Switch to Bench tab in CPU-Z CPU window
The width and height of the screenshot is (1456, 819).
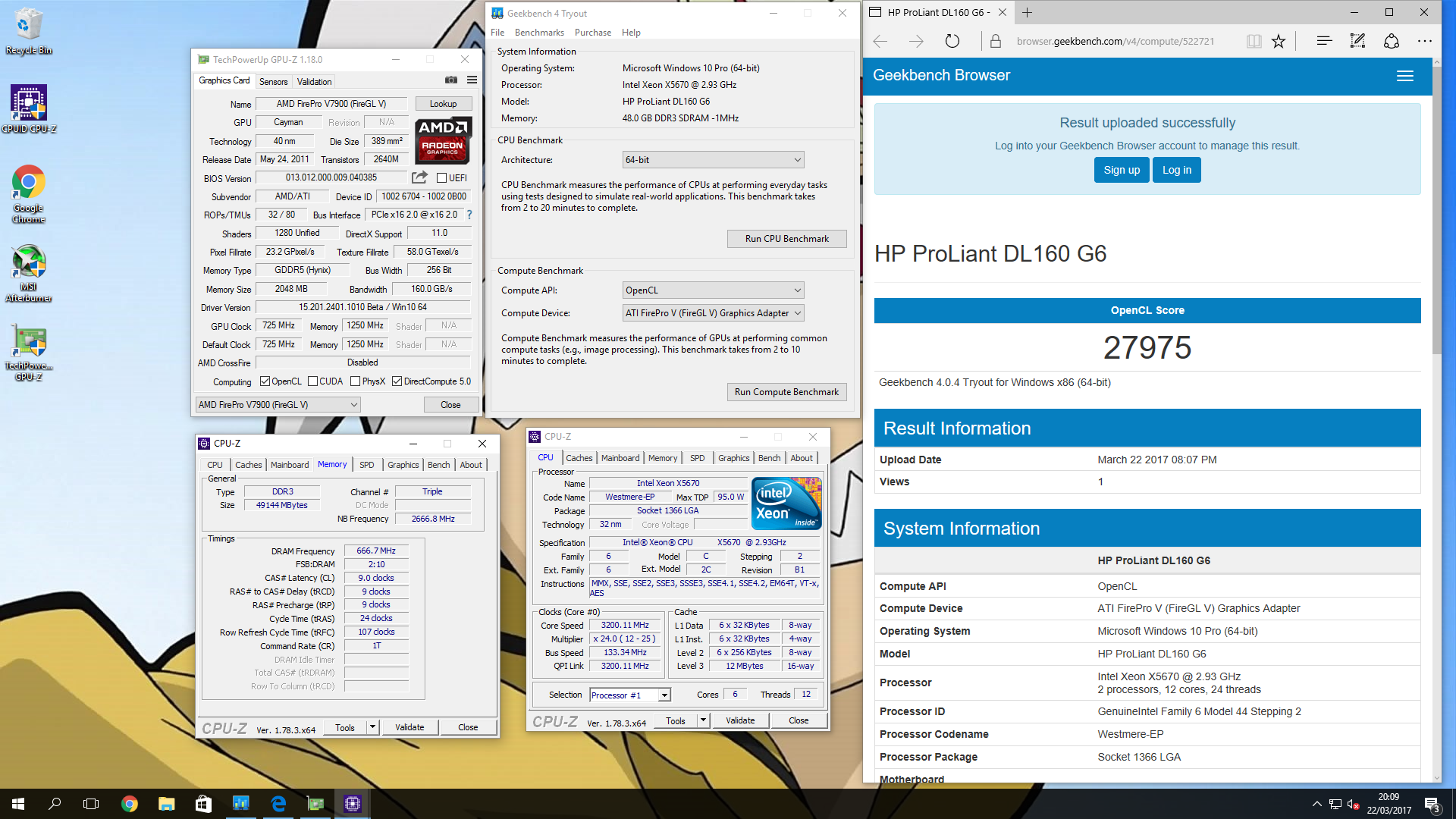point(769,458)
